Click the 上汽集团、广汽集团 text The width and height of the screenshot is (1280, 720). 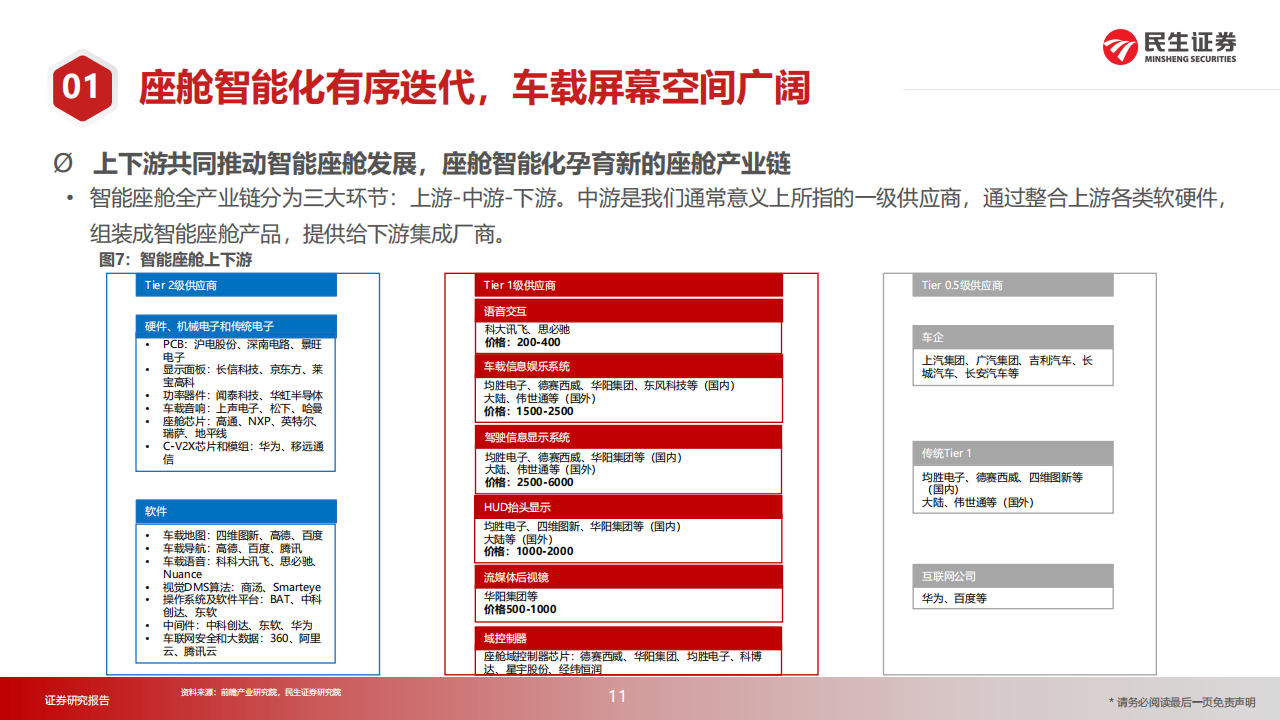point(1007,366)
